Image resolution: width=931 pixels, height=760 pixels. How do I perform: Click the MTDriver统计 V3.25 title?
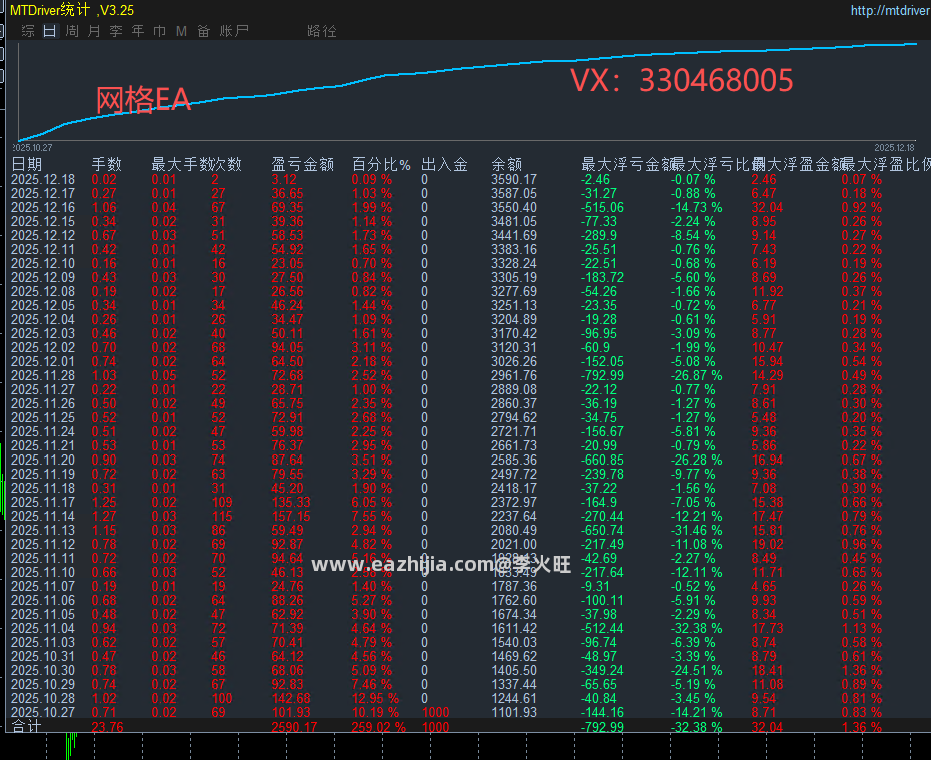point(72,10)
